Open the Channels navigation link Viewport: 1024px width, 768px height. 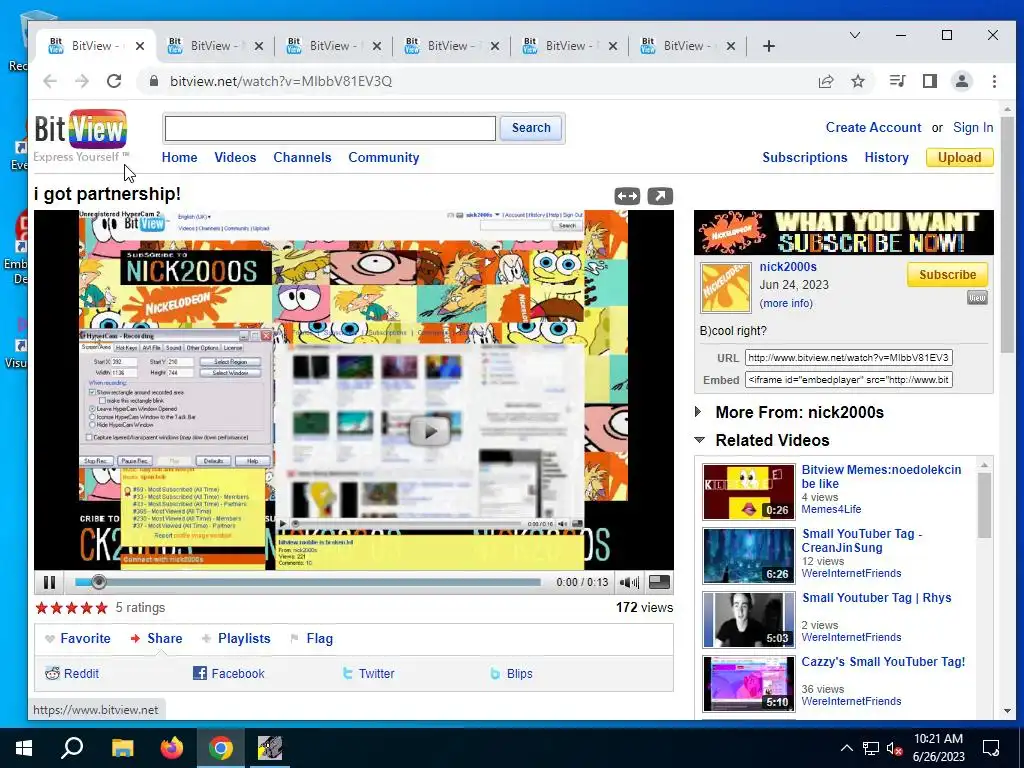(302, 157)
